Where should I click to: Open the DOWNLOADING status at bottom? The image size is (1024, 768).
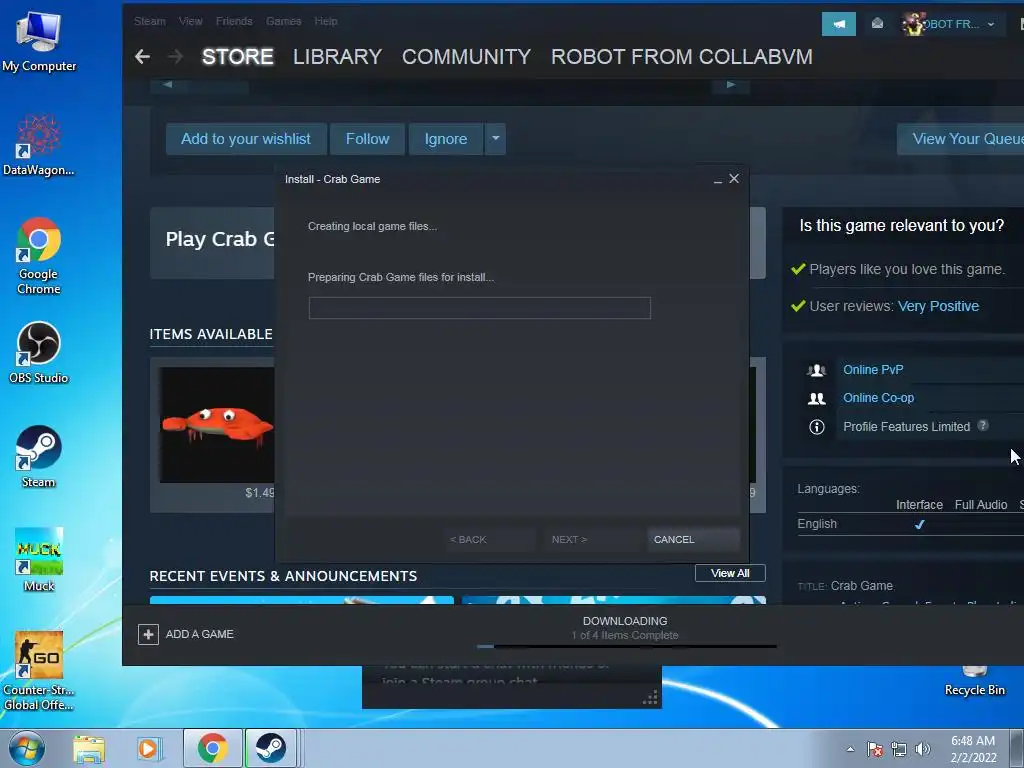coord(625,621)
